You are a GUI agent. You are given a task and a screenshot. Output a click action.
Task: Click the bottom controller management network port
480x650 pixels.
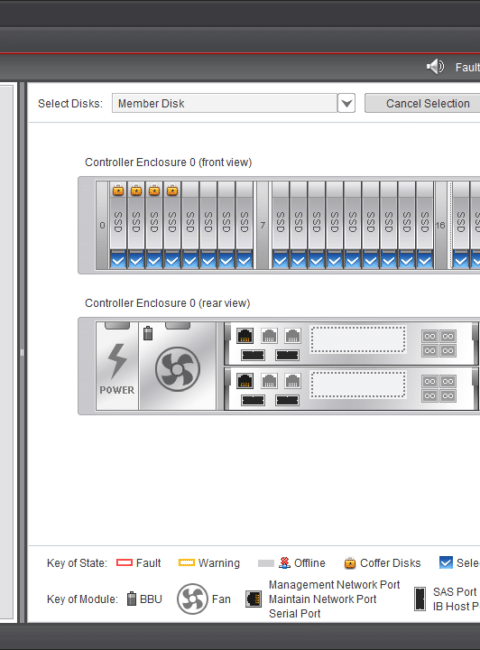245,381
